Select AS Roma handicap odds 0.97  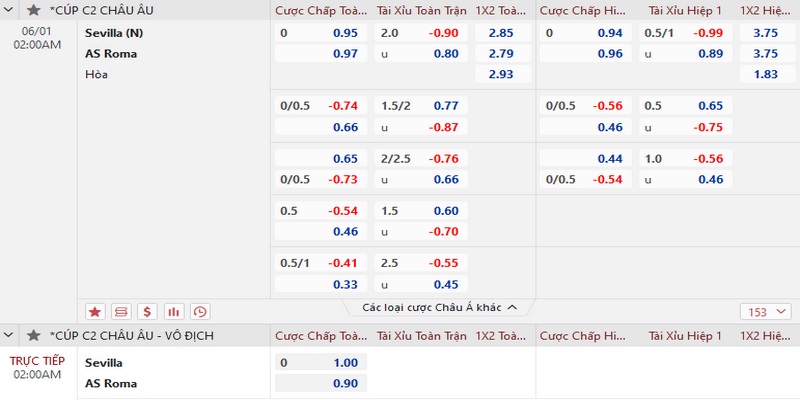pyautogui.click(x=344, y=53)
